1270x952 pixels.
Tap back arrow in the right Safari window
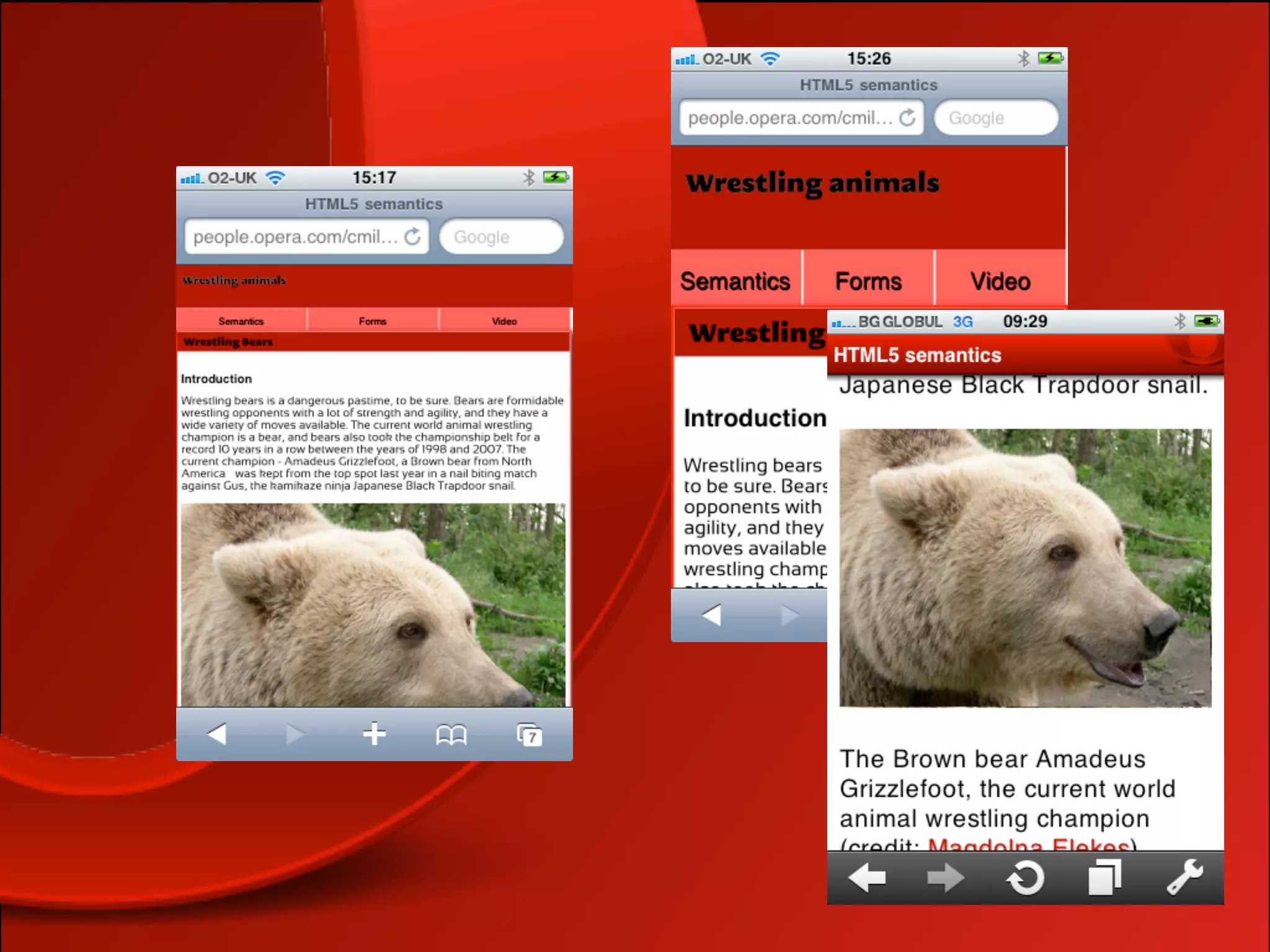click(711, 615)
